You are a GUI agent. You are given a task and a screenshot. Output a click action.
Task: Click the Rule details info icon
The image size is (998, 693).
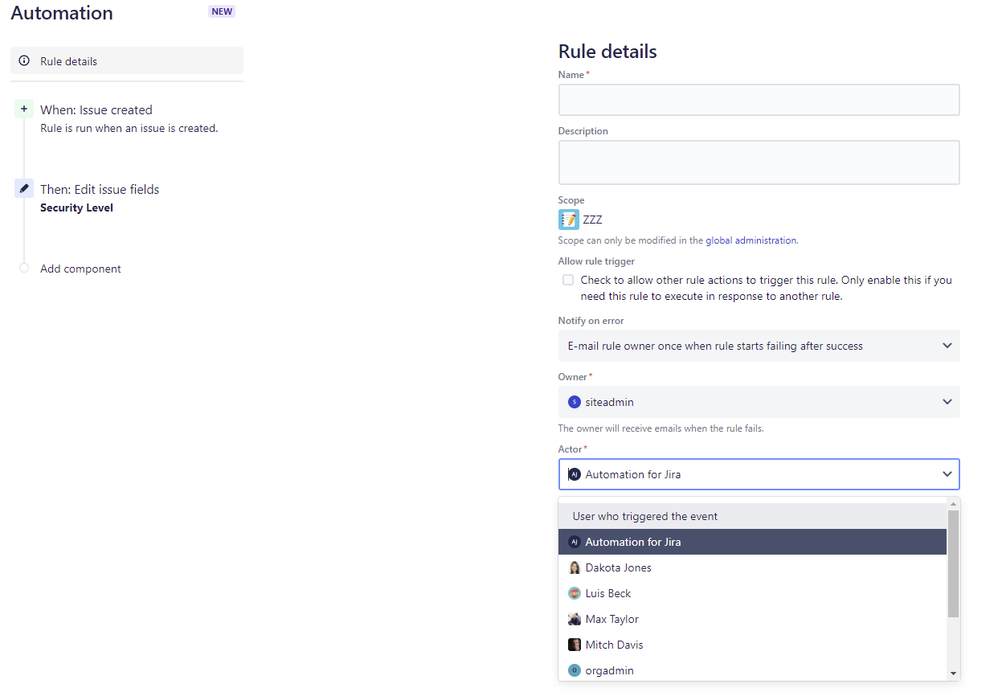coord(24,61)
